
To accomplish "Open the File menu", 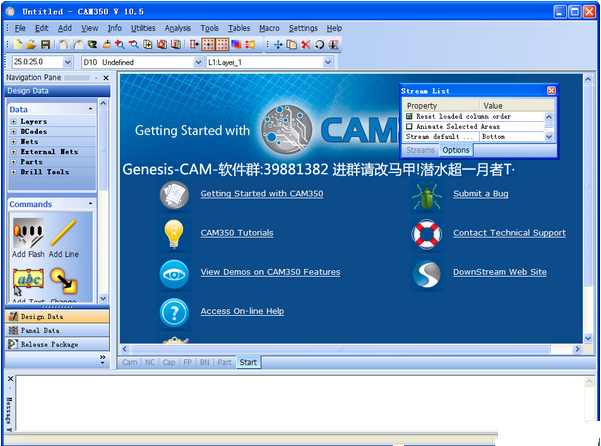I will point(20,28).
